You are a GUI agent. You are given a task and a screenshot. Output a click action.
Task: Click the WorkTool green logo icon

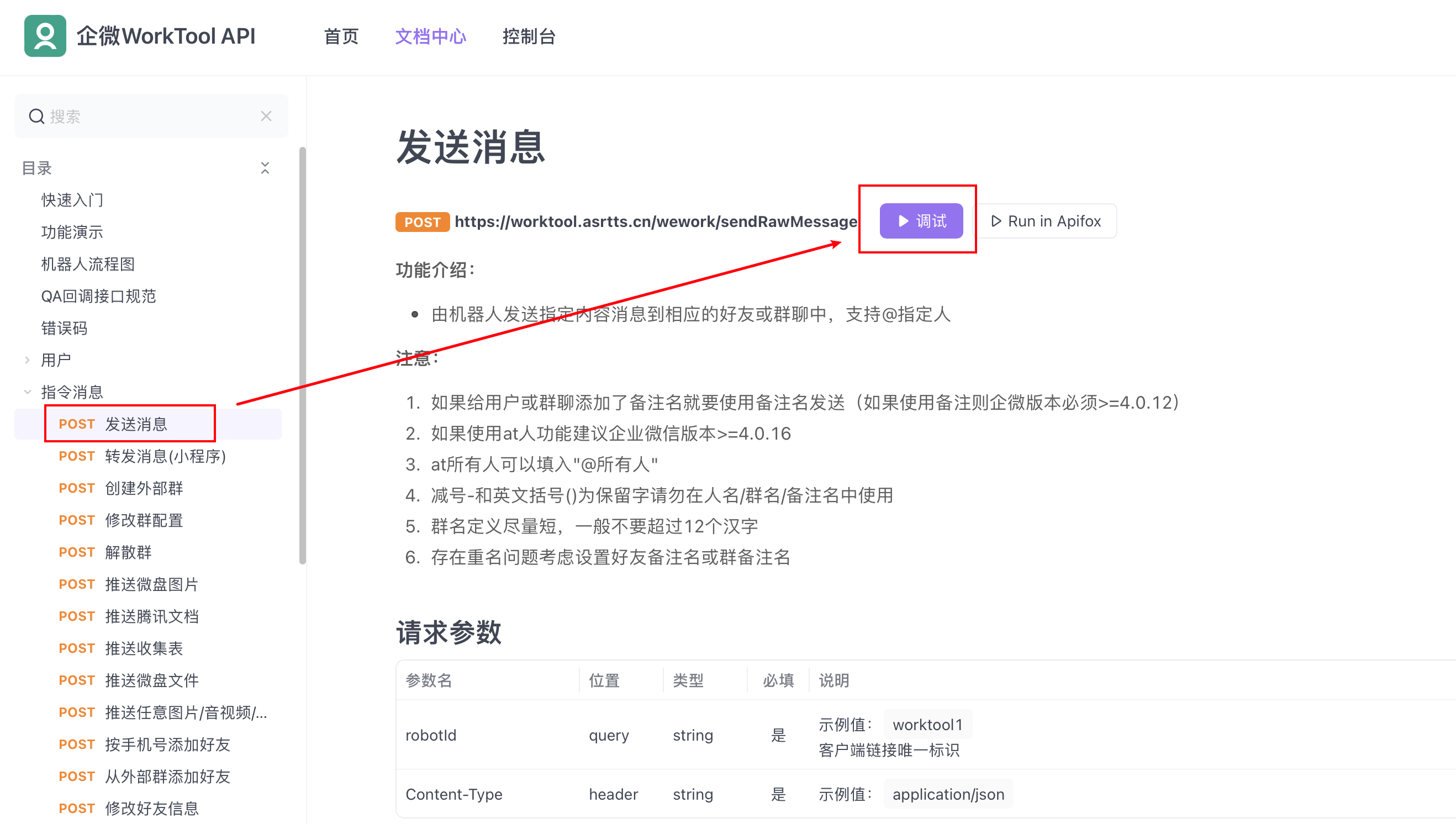pos(45,36)
